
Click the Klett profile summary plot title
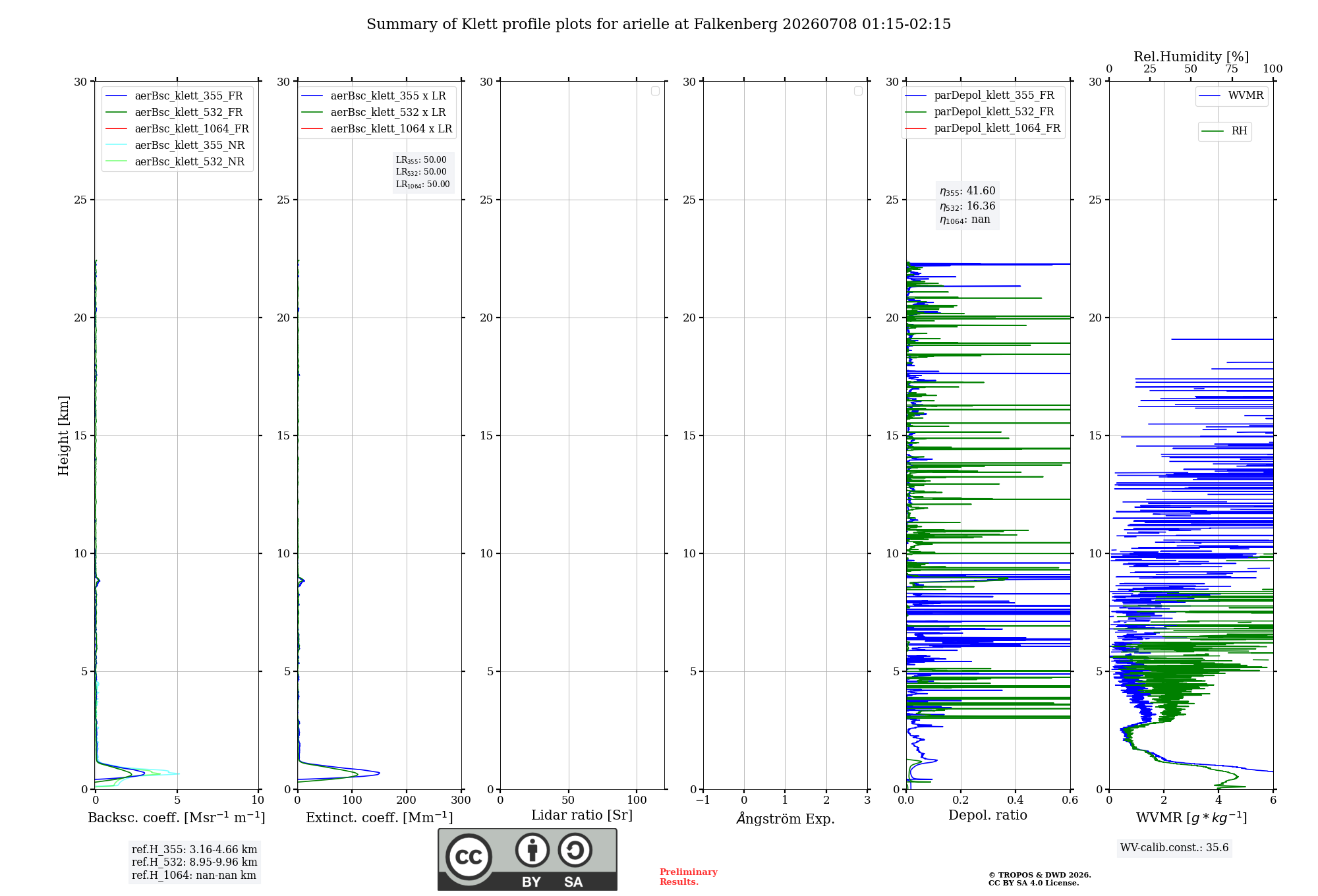point(659,24)
